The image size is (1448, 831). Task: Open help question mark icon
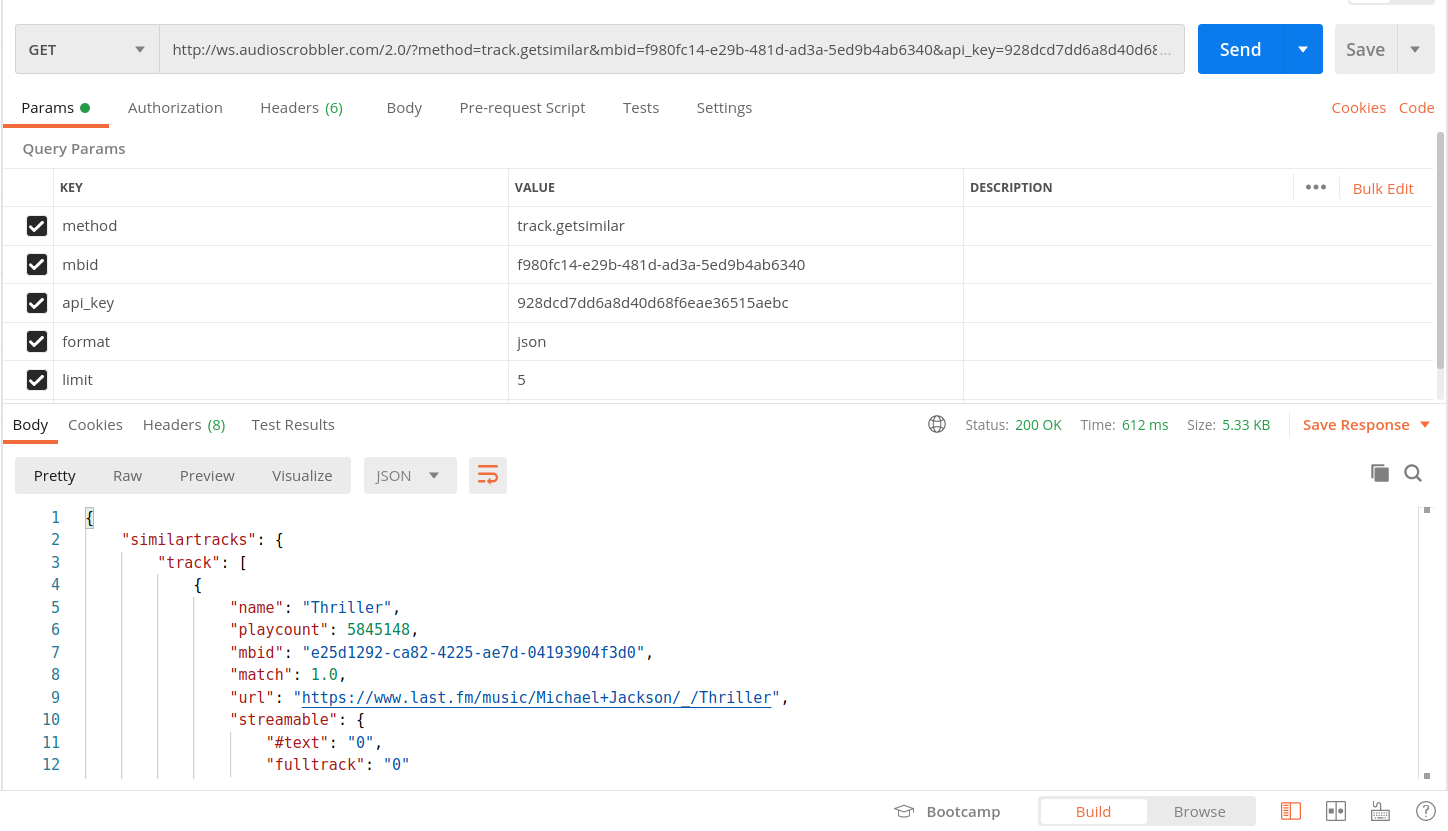click(1426, 811)
